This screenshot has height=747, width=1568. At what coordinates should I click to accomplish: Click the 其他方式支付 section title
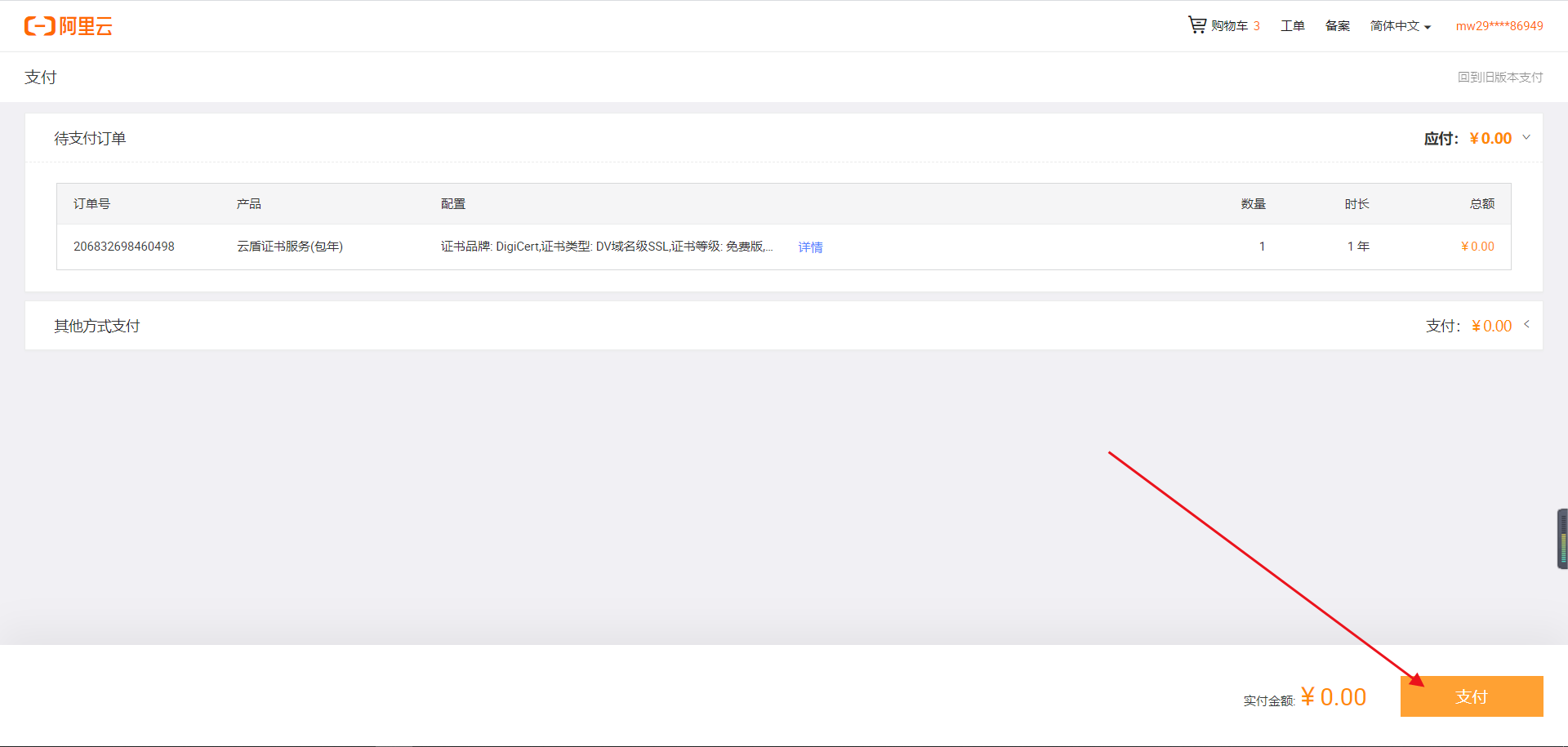pyautogui.click(x=97, y=327)
